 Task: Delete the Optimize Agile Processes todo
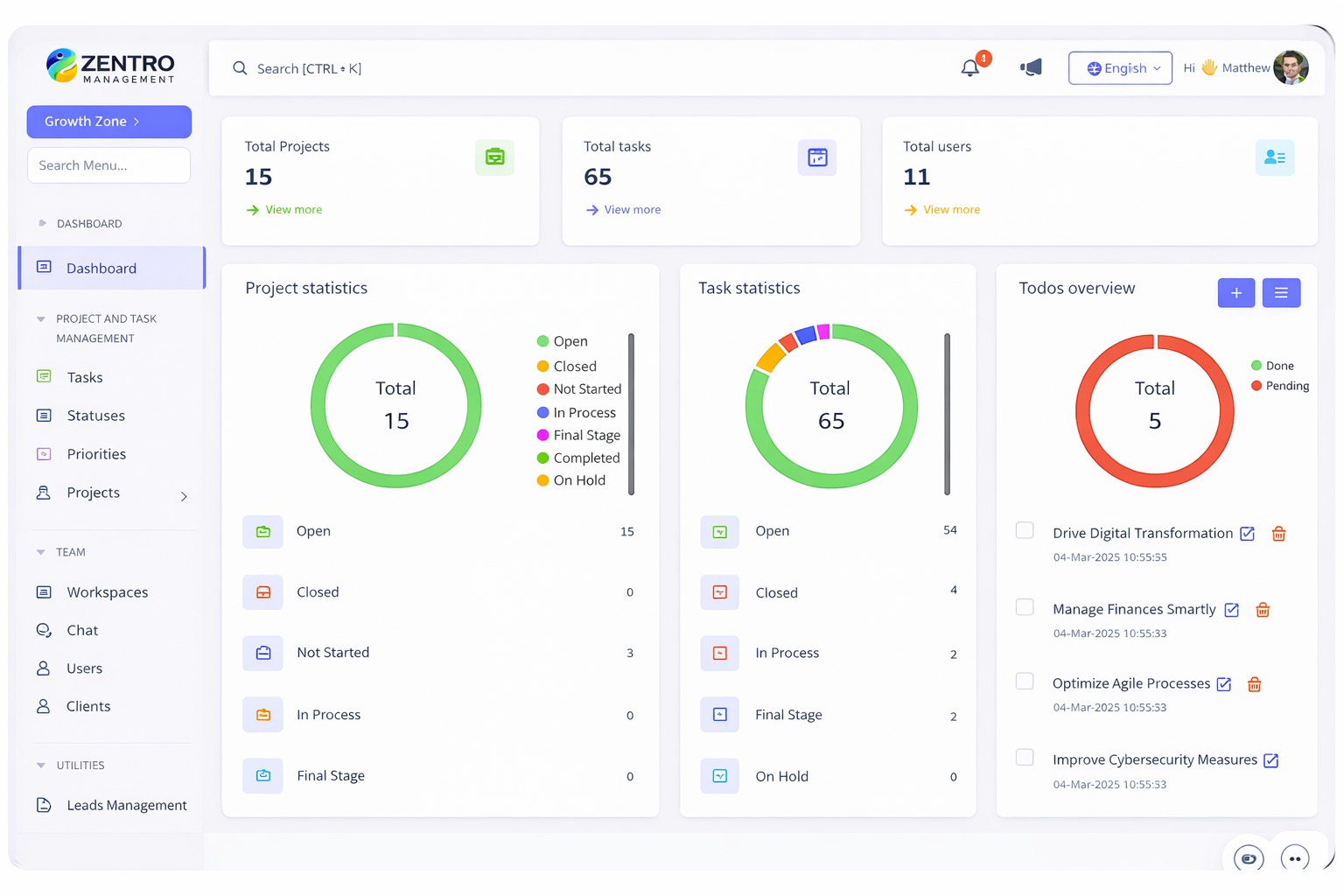coord(1254,684)
